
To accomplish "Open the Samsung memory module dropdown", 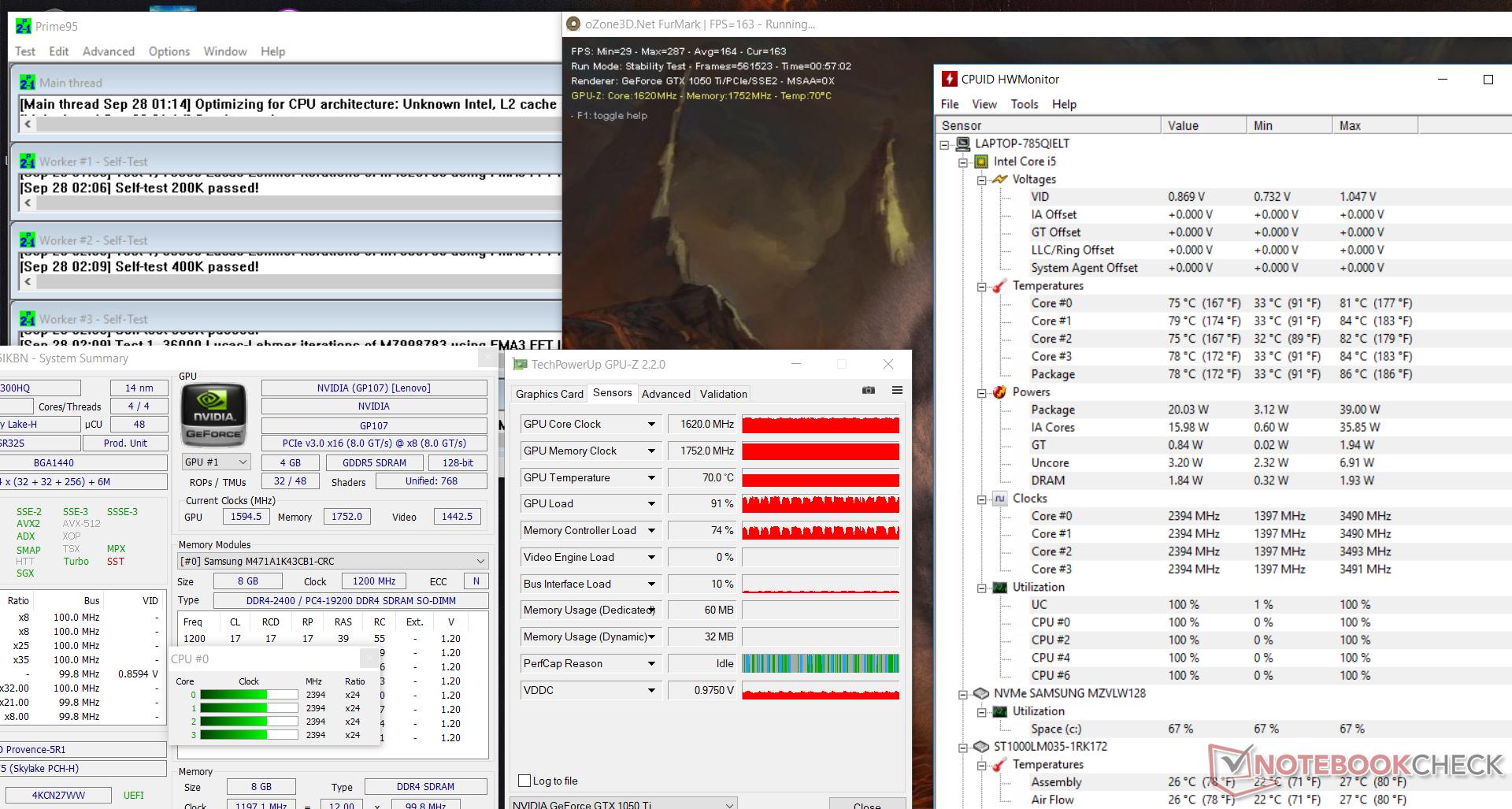I will 480,561.
